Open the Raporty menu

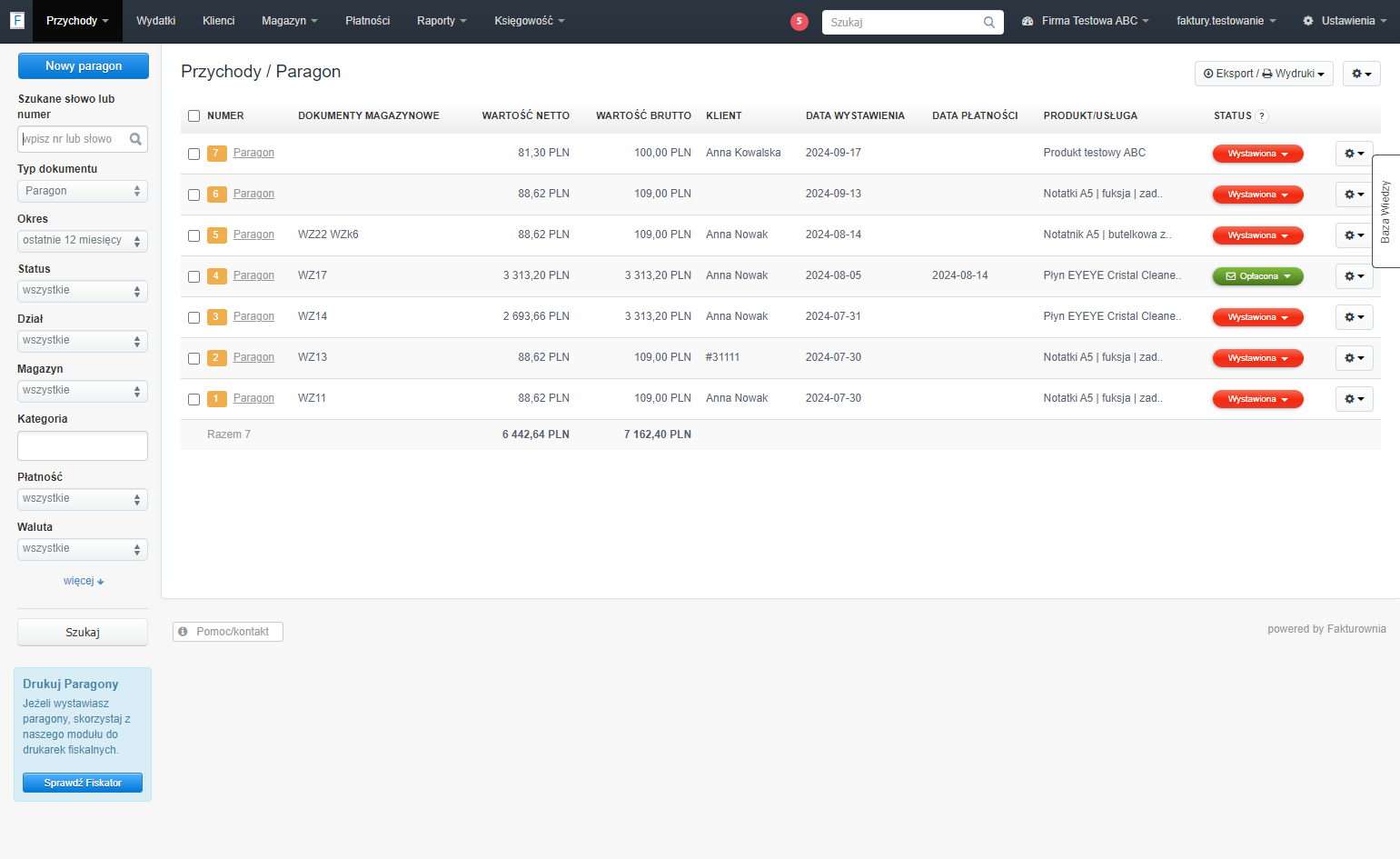tap(442, 21)
